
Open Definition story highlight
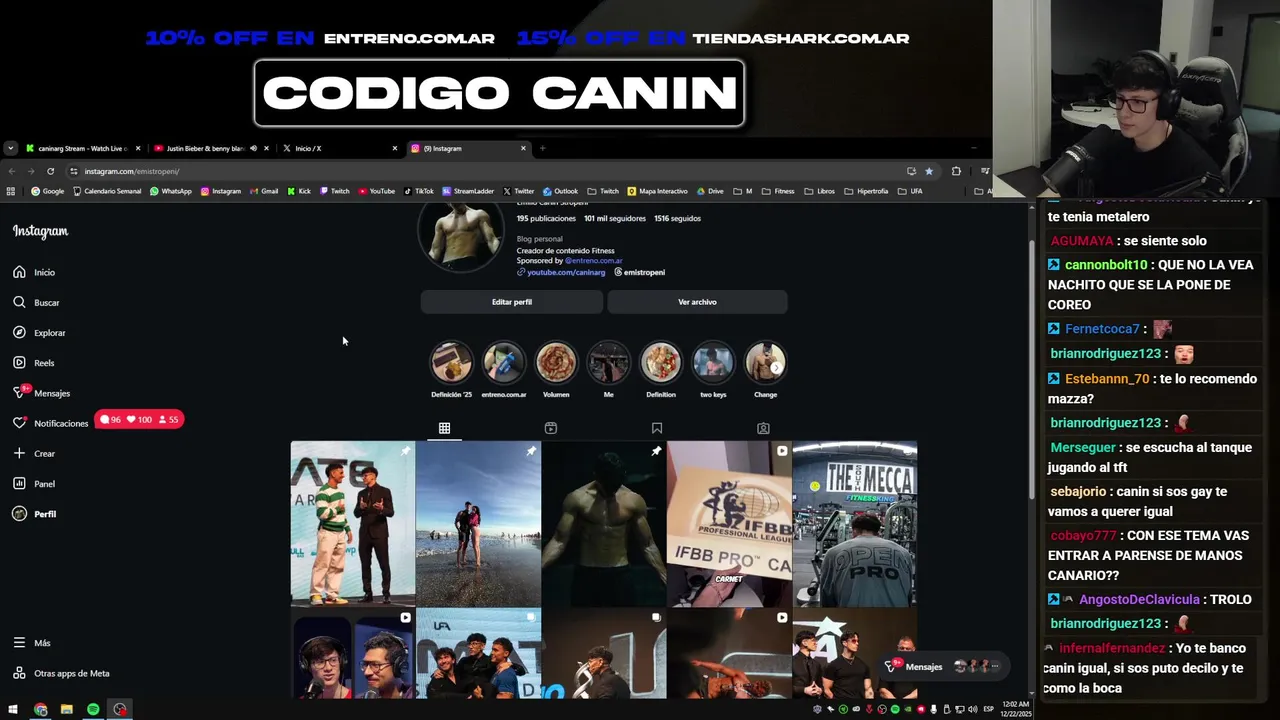coord(661,368)
